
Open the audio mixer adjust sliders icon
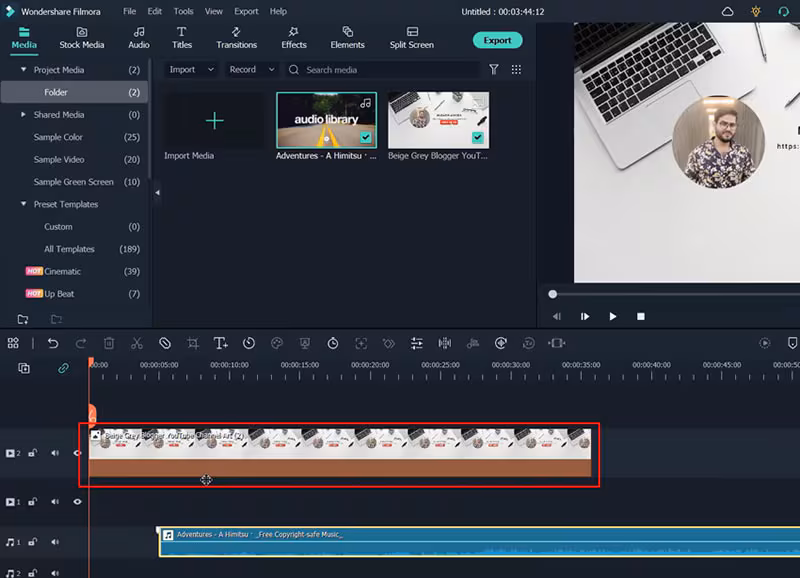coord(417,343)
